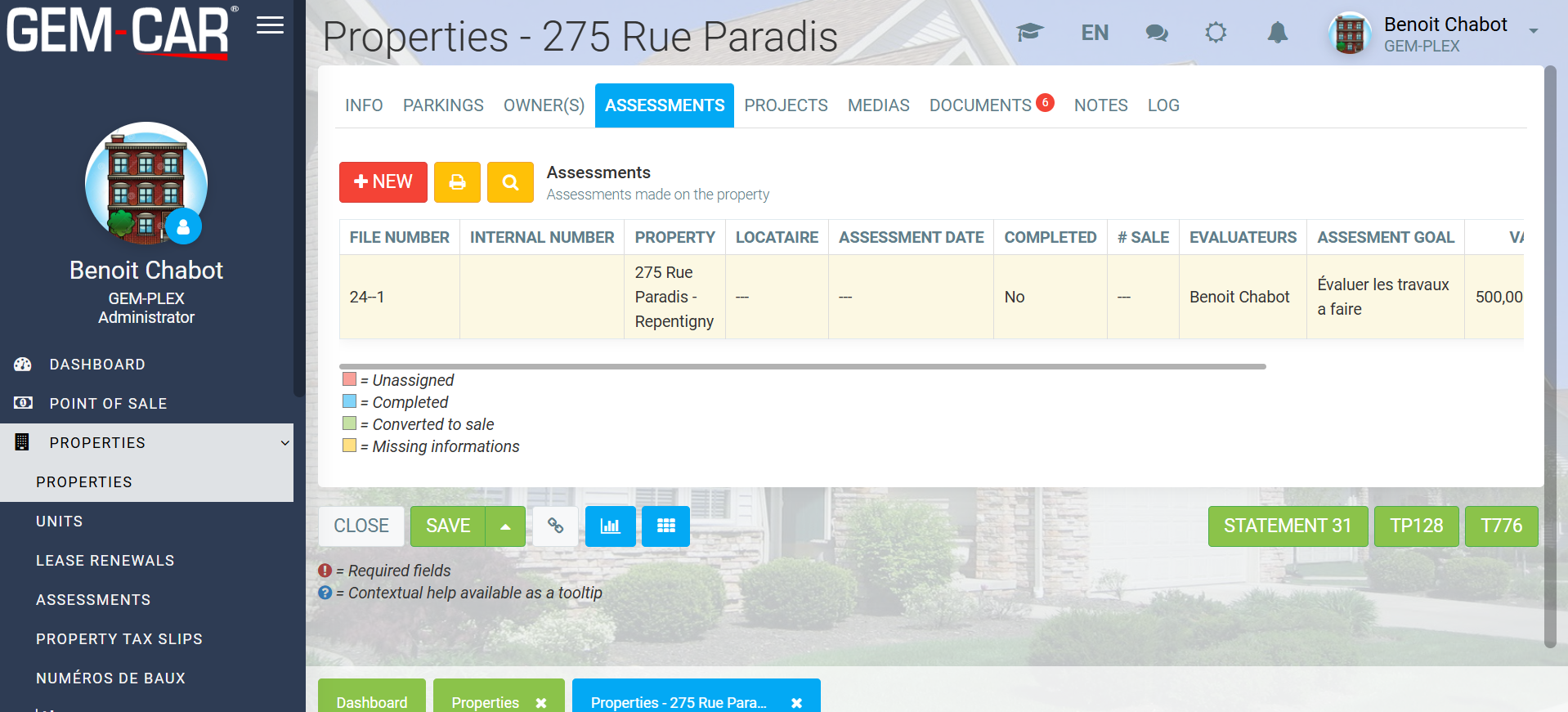Print the assessments list
The width and height of the screenshot is (1568, 712).
[457, 182]
